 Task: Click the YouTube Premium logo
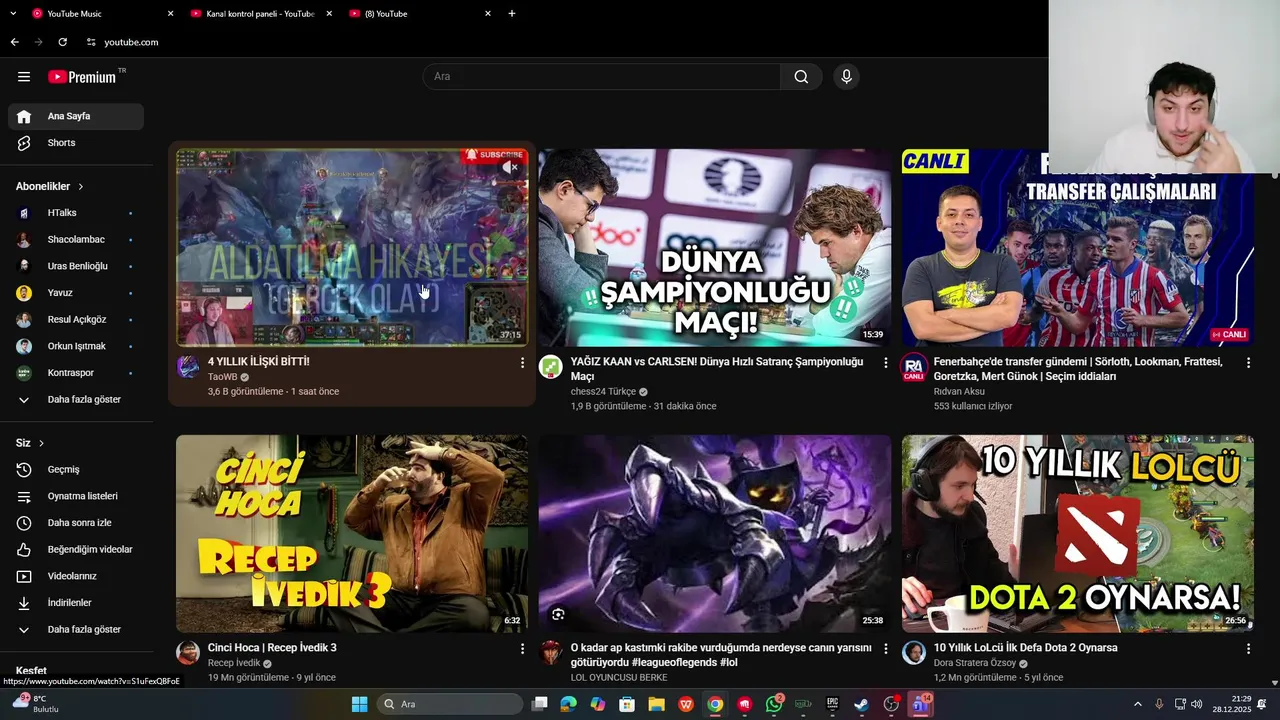tap(82, 77)
